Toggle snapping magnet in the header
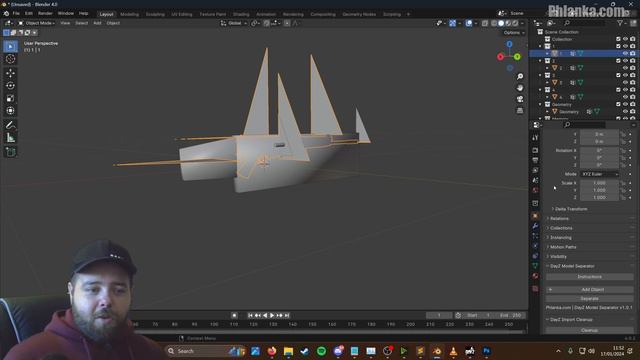The height and width of the screenshot is (360, 640). click(267, 23)
